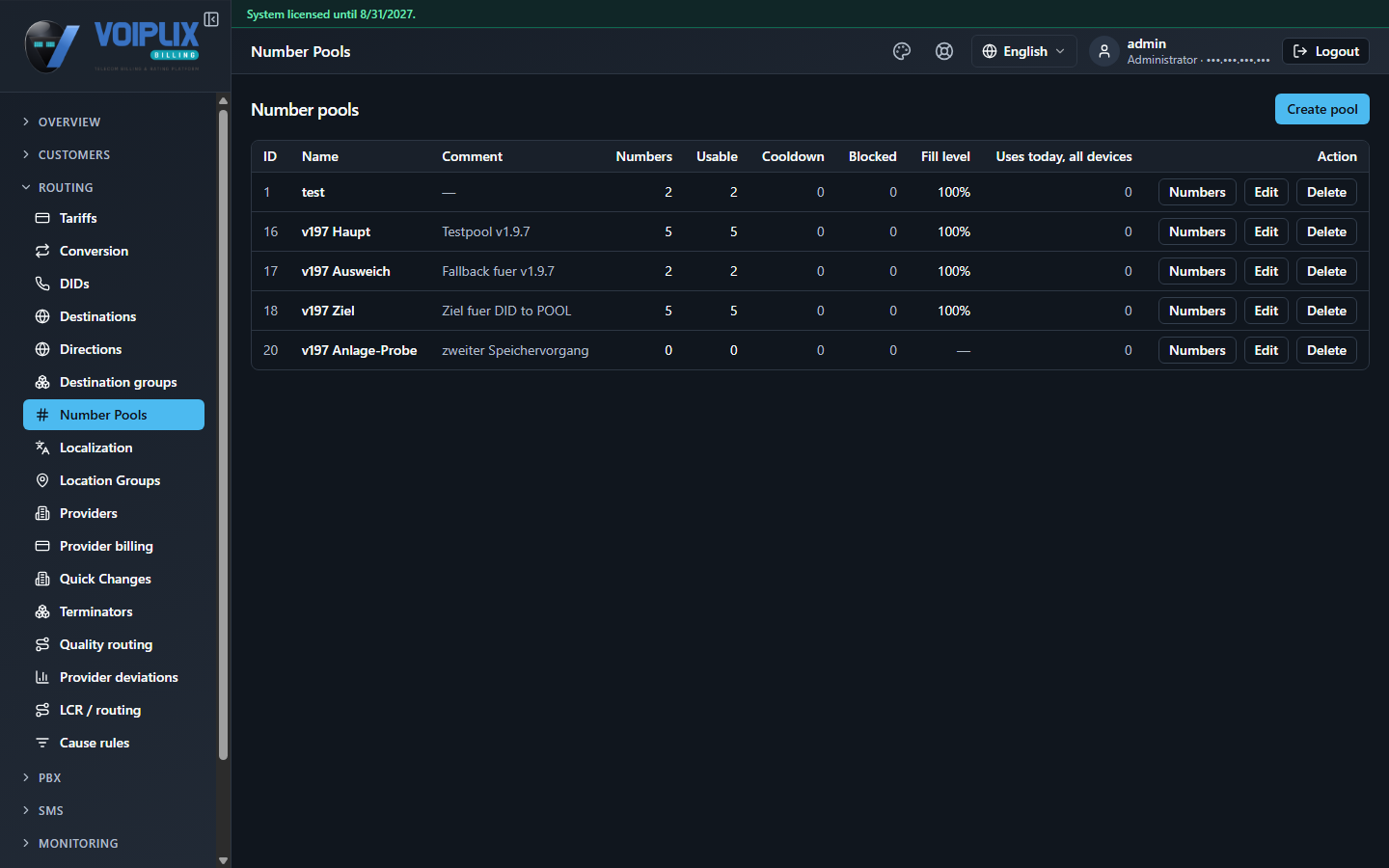Collapse the sidebar panel icon

211,19
